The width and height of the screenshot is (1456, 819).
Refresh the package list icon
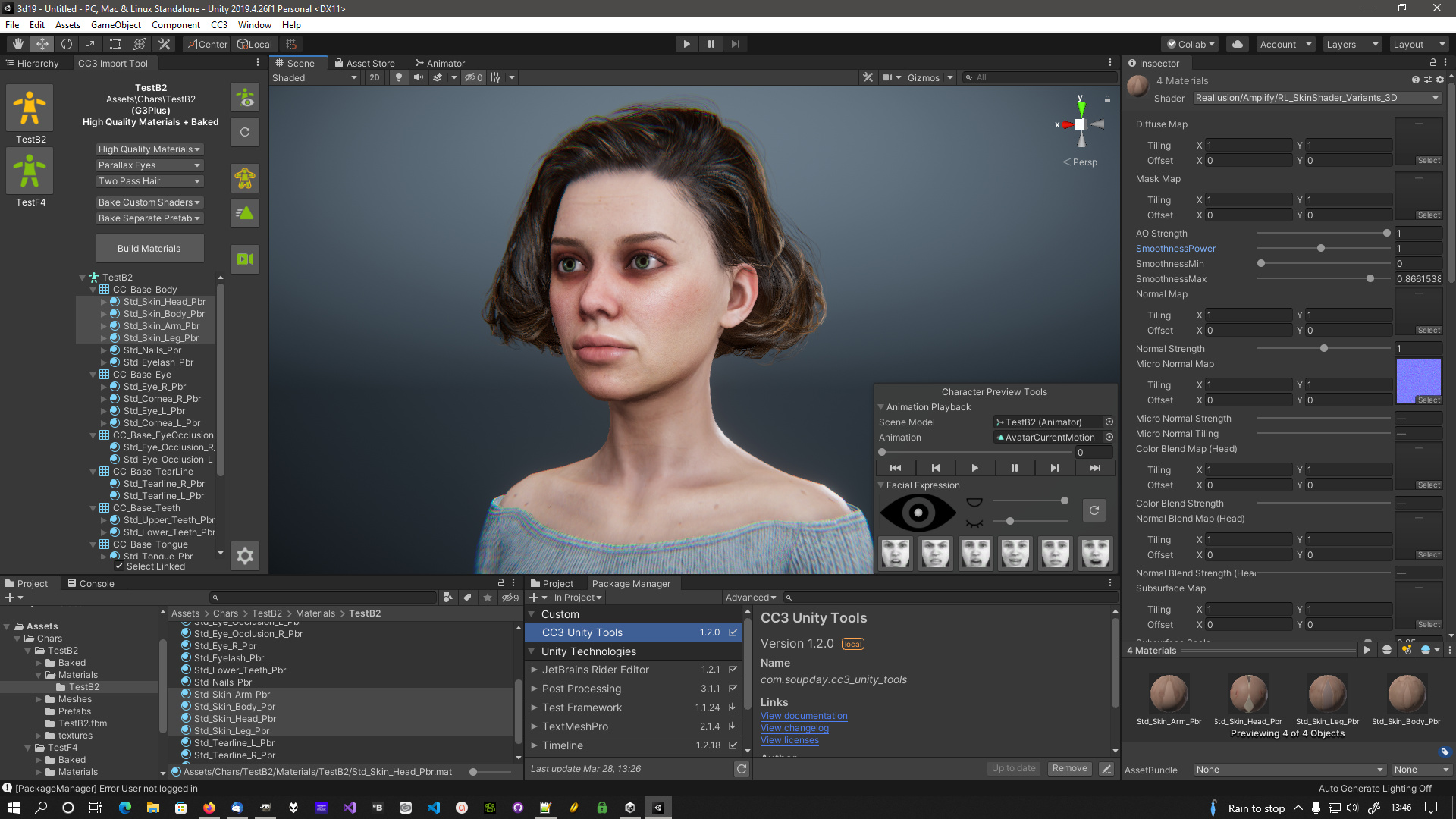(x=742, y=769)
